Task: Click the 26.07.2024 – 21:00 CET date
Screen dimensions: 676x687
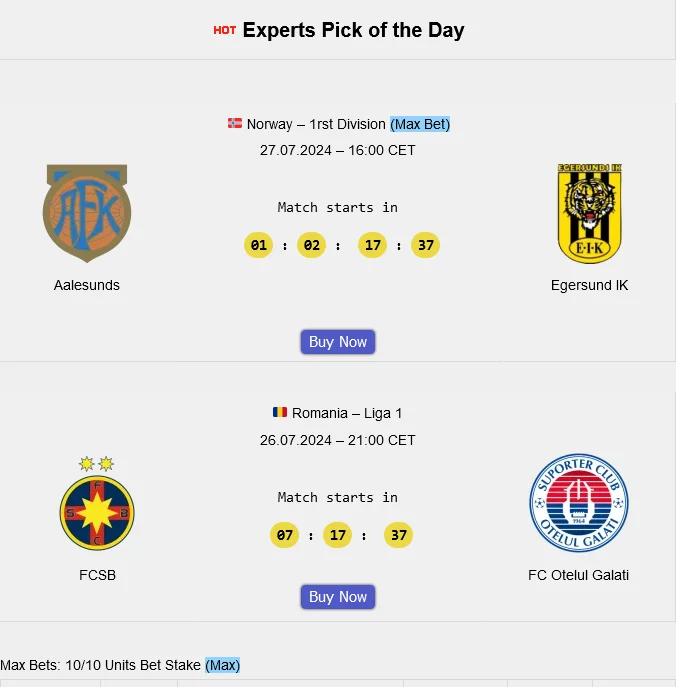Action: pos(338,440)
